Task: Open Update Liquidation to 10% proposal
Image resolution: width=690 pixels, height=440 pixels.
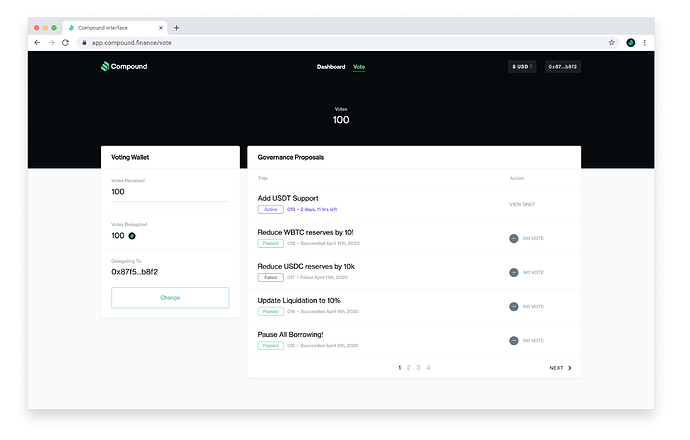Action: click(x=299, y=301)
